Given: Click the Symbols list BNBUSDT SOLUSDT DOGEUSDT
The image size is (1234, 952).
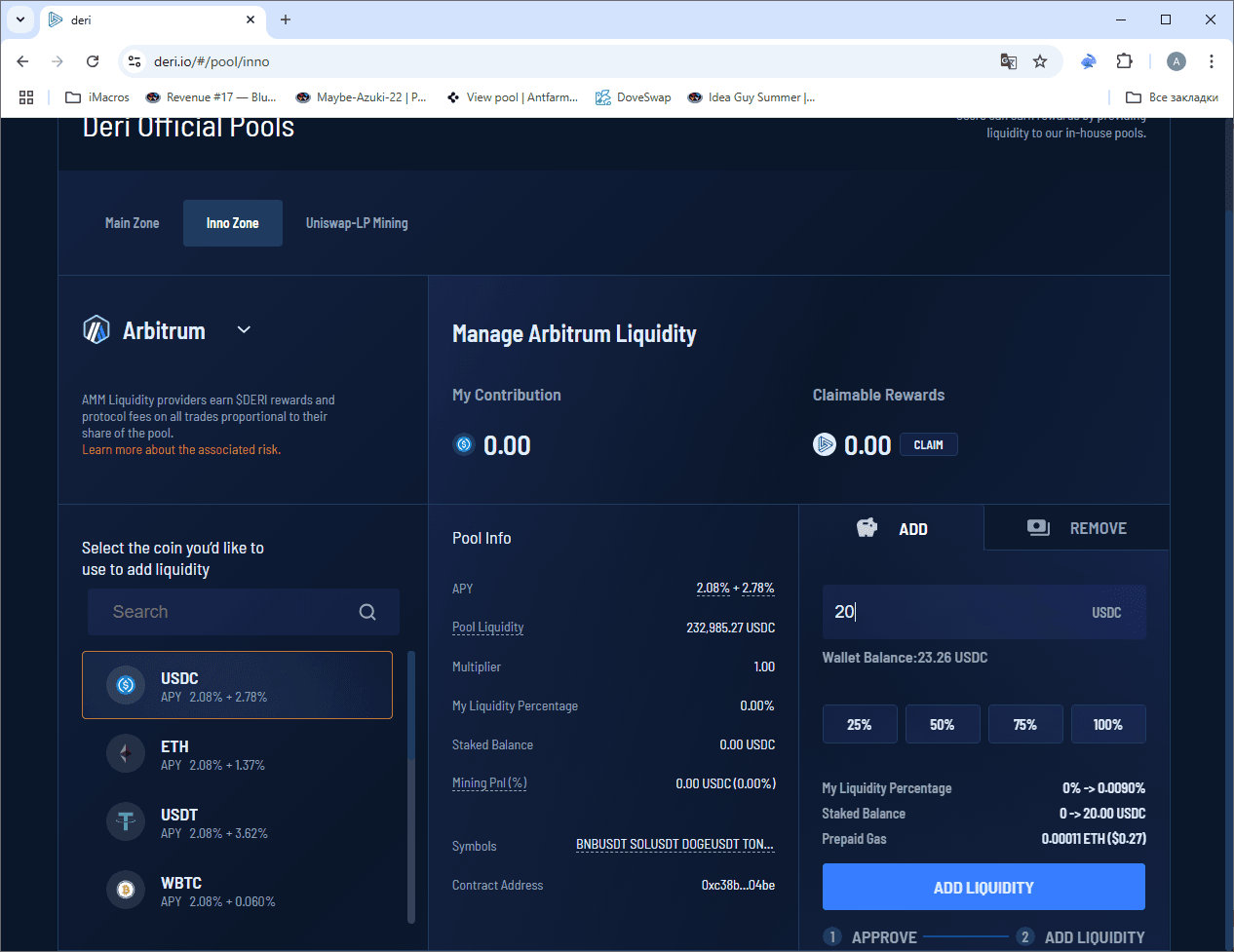Looking at the screenshot, I should click(x=675, y=845).
